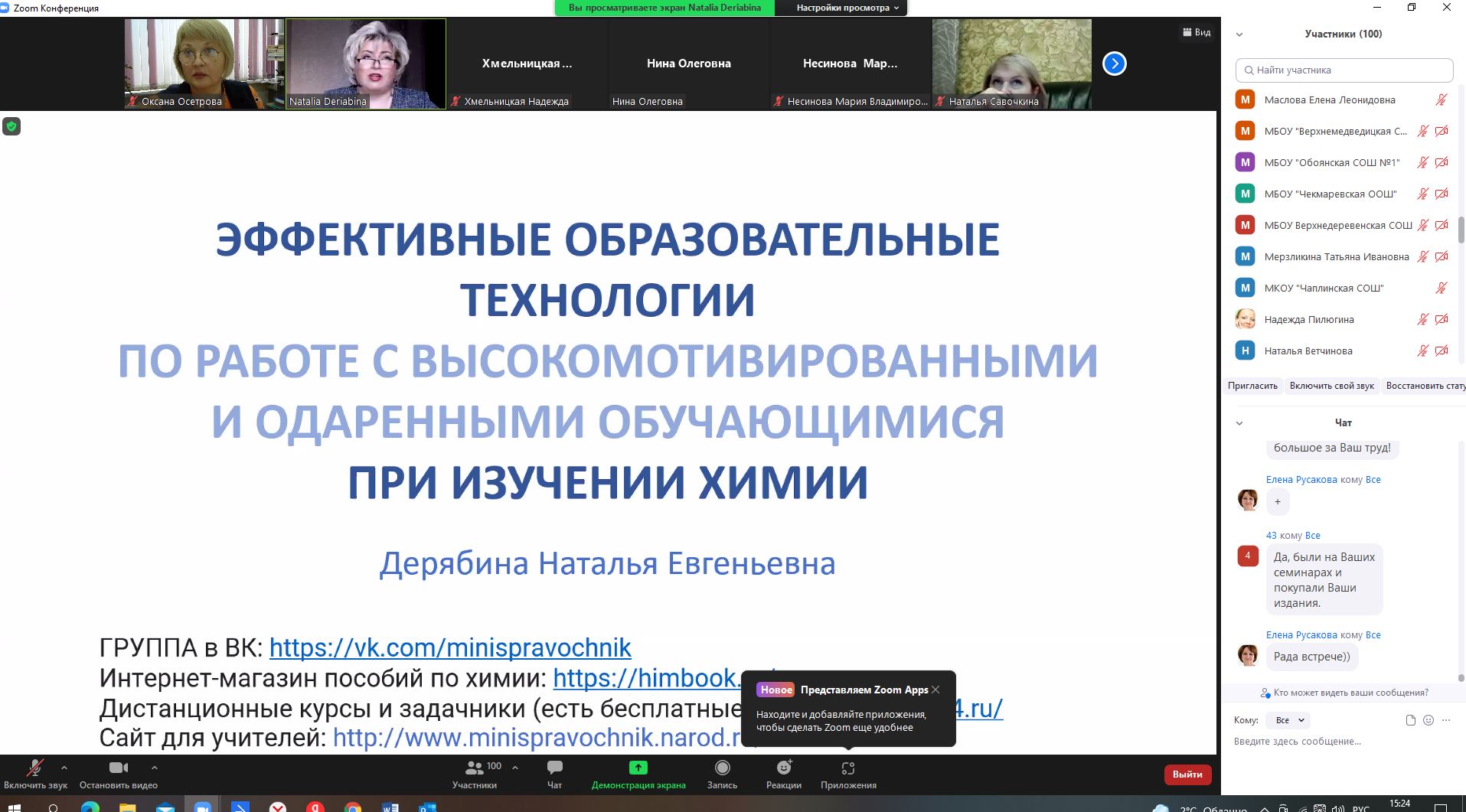The width and height of the screenshot is (1466, 812).
Task: Open Кто может видеть ваши сообщения? link
Action: [1344, 693]
